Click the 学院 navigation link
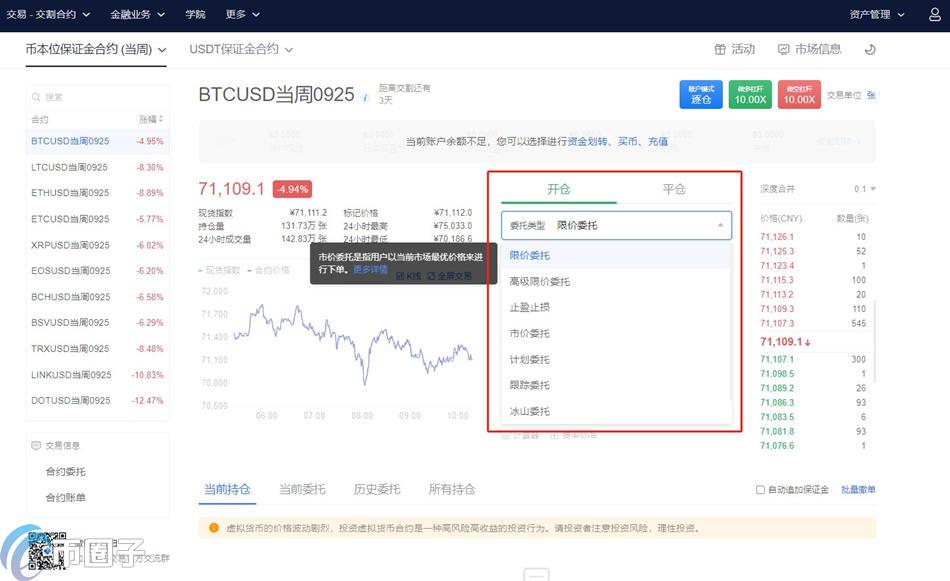 coord(196,15)
